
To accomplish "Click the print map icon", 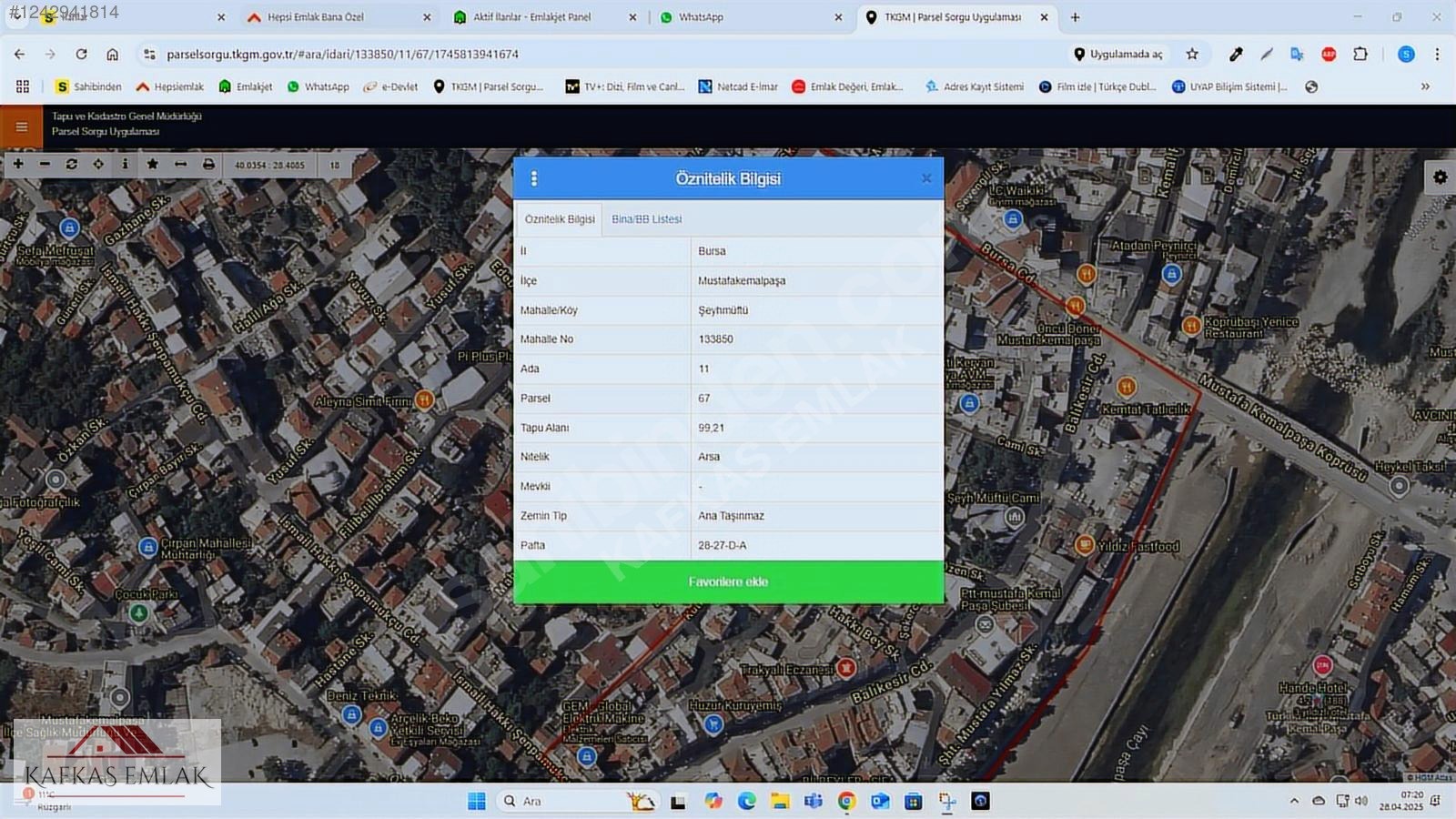I will (x=208, y=164).
